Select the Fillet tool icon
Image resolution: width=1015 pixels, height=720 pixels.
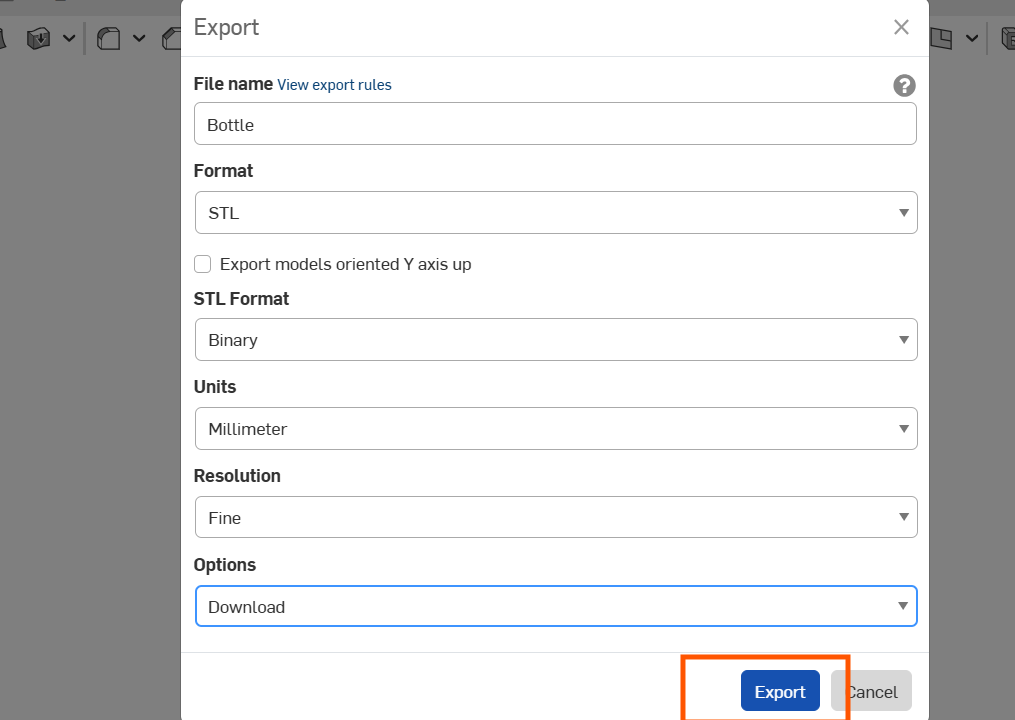[x=108, y=38]
